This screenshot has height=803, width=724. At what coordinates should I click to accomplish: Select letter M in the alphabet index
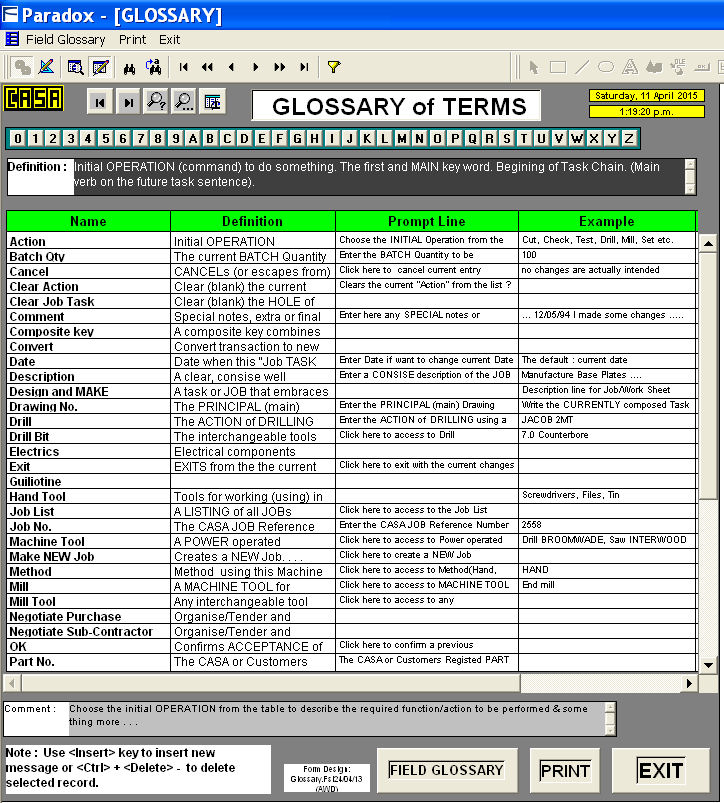click(x=401, y=138)
